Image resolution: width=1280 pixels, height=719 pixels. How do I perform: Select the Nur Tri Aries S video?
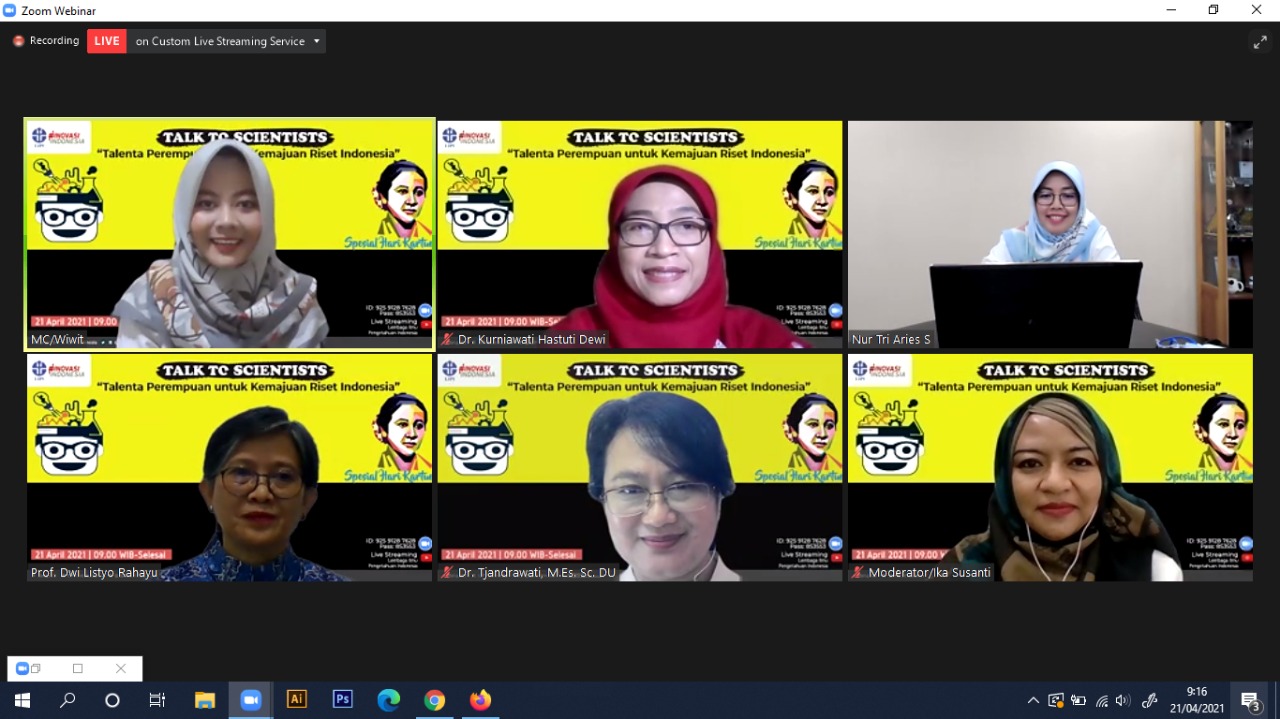tap(1050, 235)
